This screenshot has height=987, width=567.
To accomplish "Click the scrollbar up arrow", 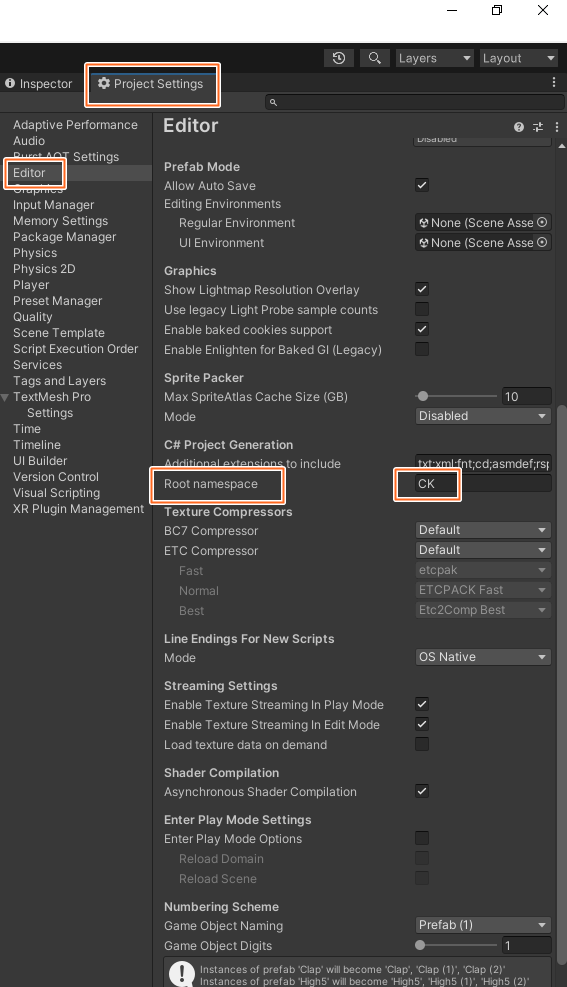I will 562,145.
